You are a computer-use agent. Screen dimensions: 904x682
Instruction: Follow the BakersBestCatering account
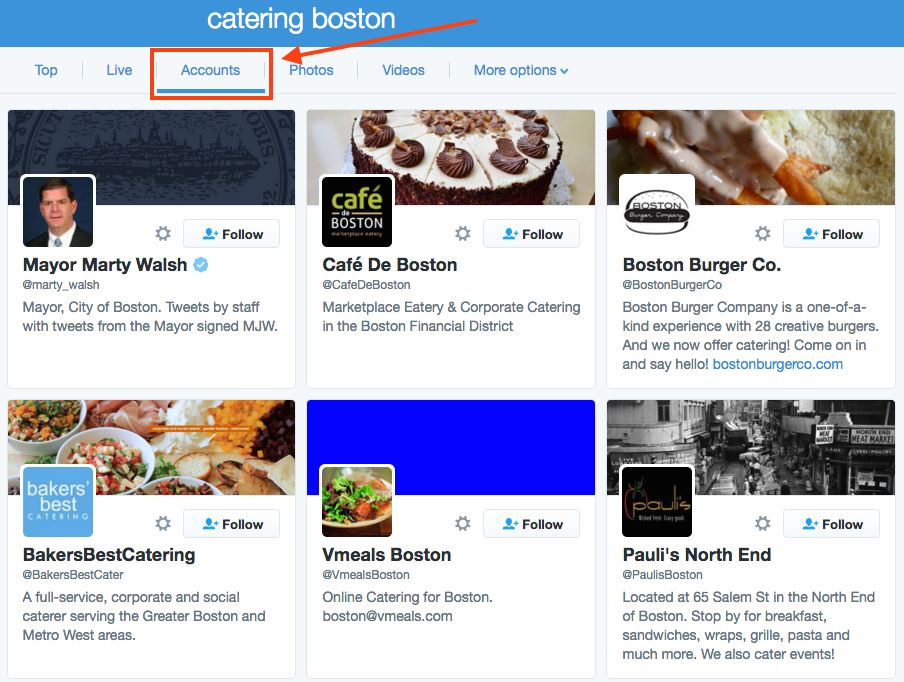(x=231, y=523)
